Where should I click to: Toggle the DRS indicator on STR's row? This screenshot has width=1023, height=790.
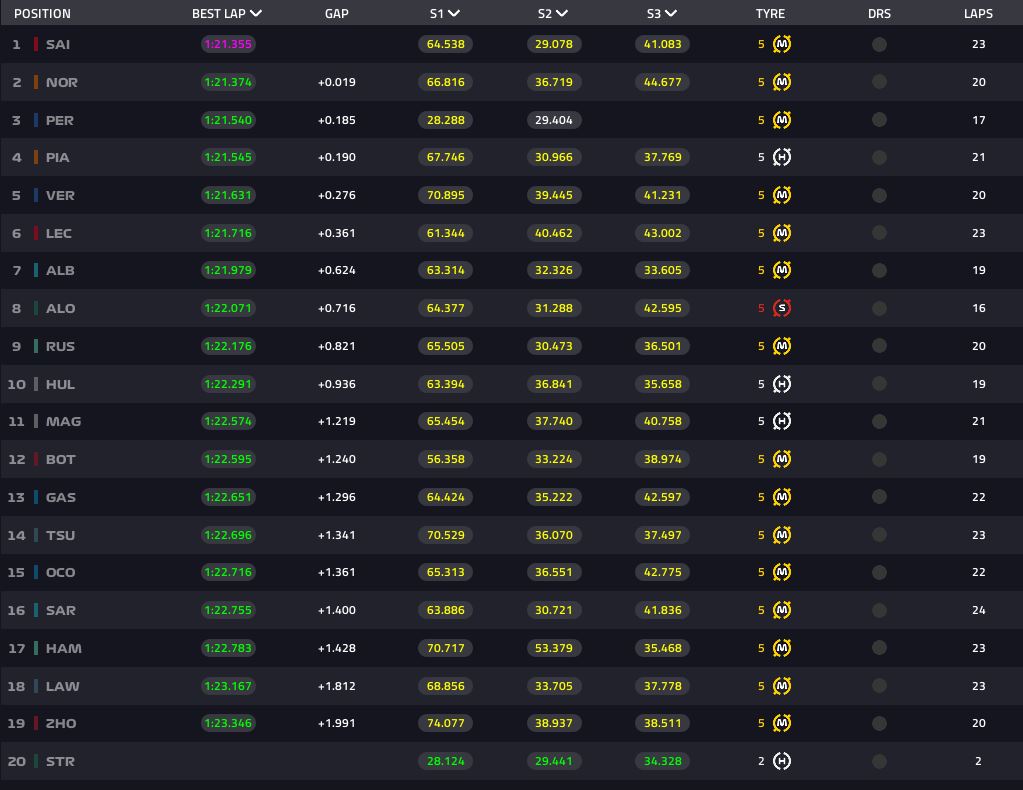pos(879,761)
